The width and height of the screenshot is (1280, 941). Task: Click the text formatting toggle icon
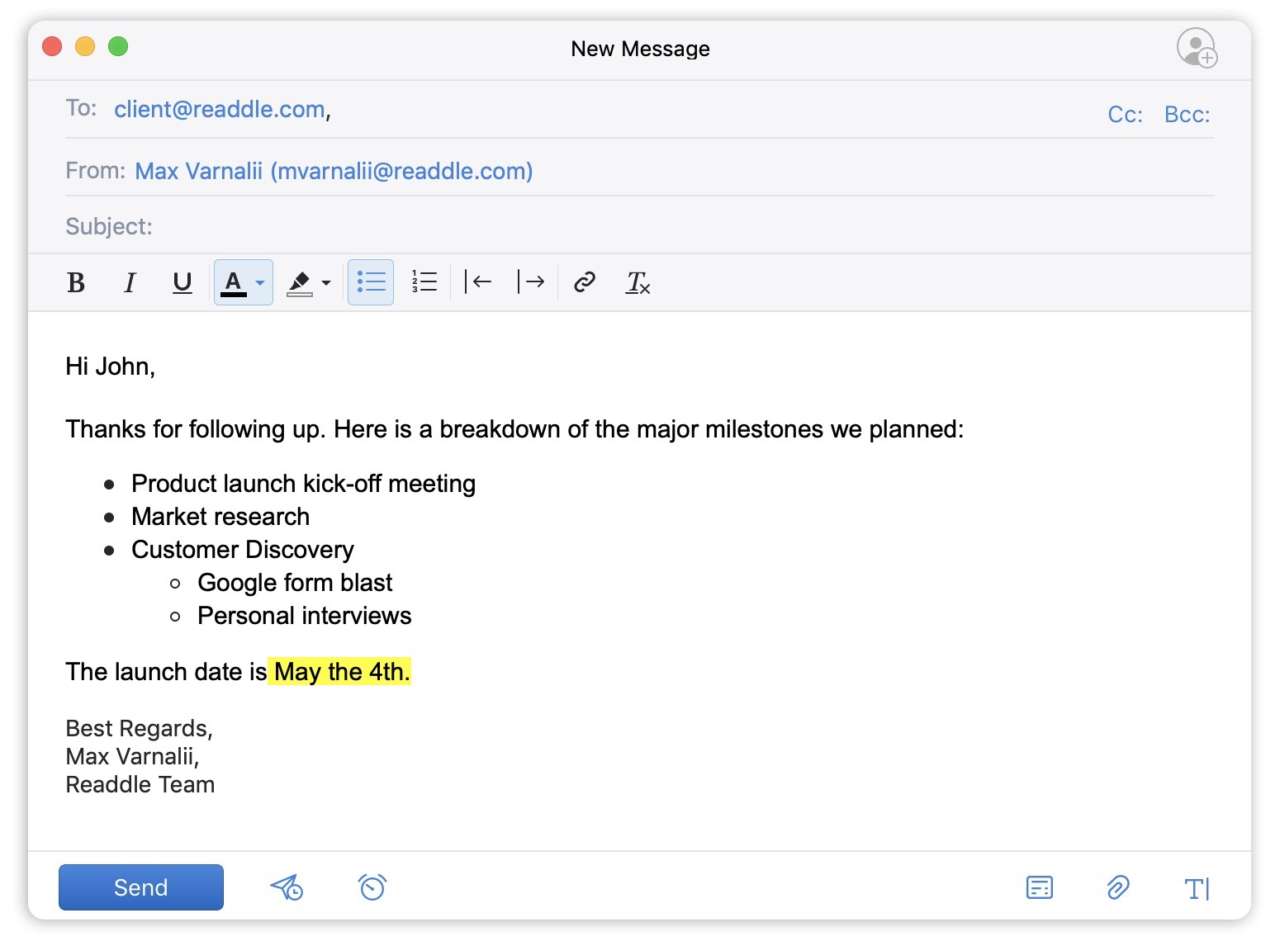point(1196,888)
